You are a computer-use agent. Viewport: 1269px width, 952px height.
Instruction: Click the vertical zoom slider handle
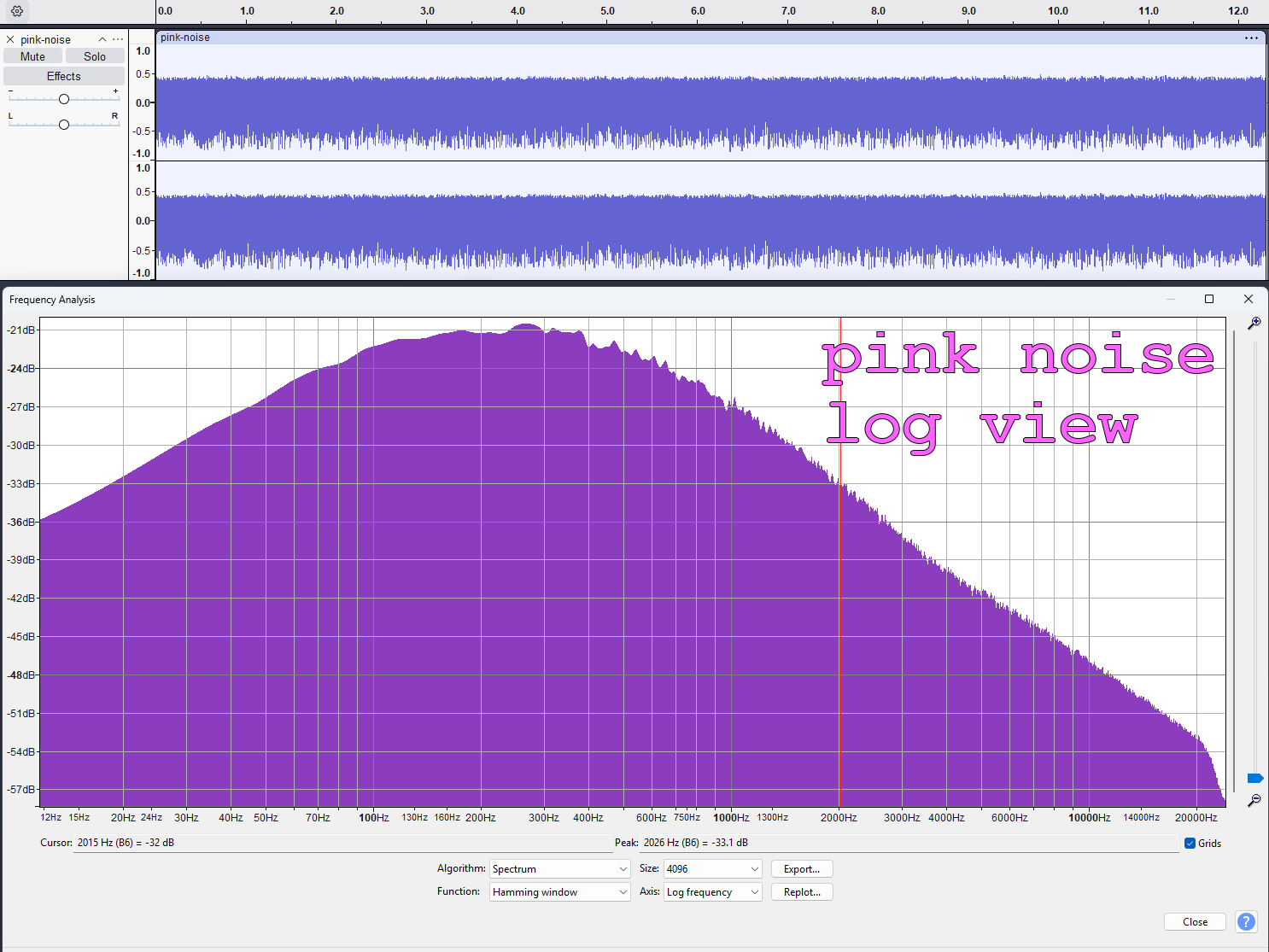coord(1254,778)
